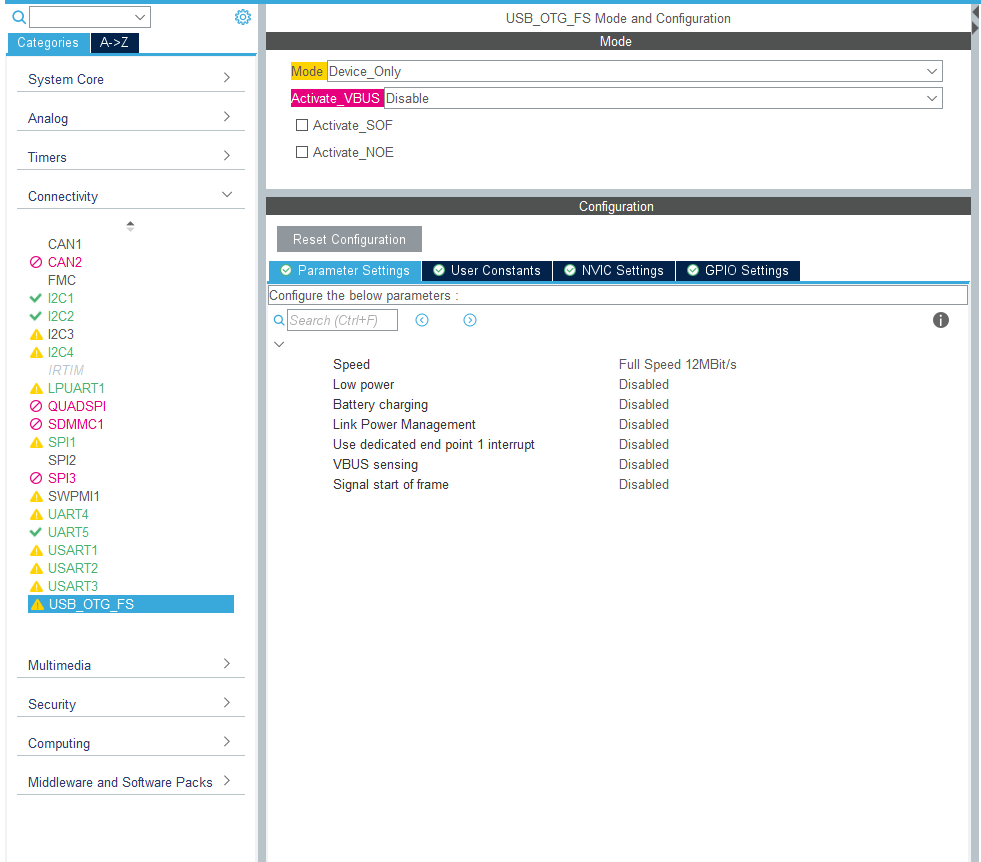Click dedicated end point 1 interrupt value
Image resolution: width=981 pixels, height=862 pixels.
point(644,444)
